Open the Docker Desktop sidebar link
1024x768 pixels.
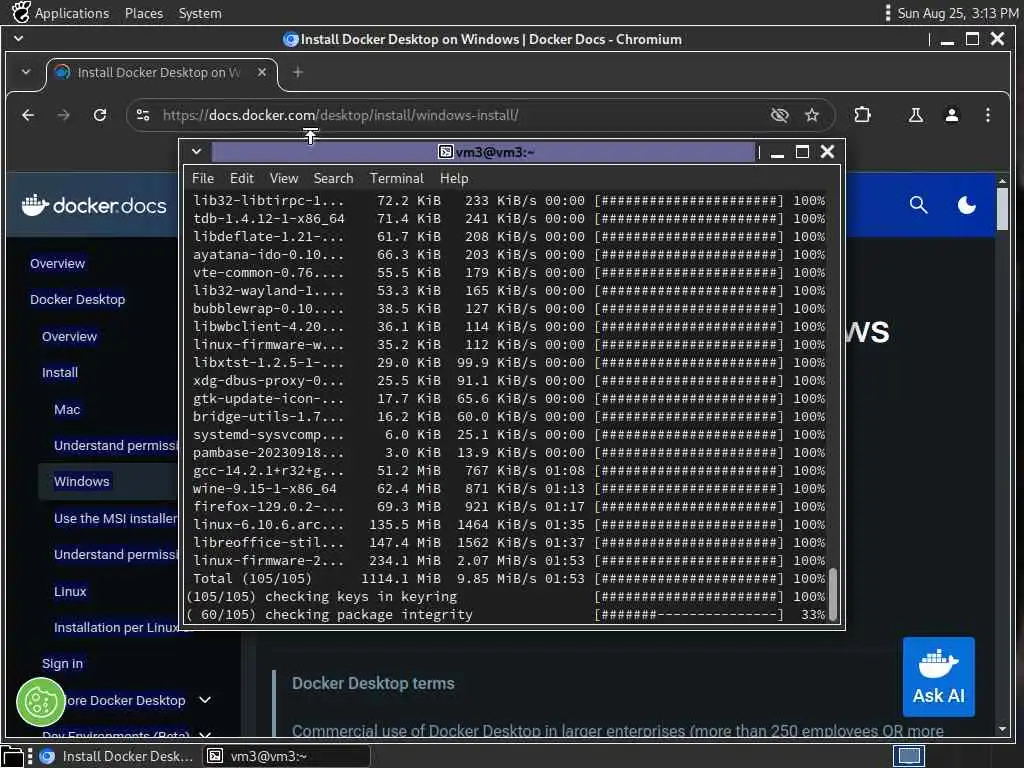[x=78, y=300]
